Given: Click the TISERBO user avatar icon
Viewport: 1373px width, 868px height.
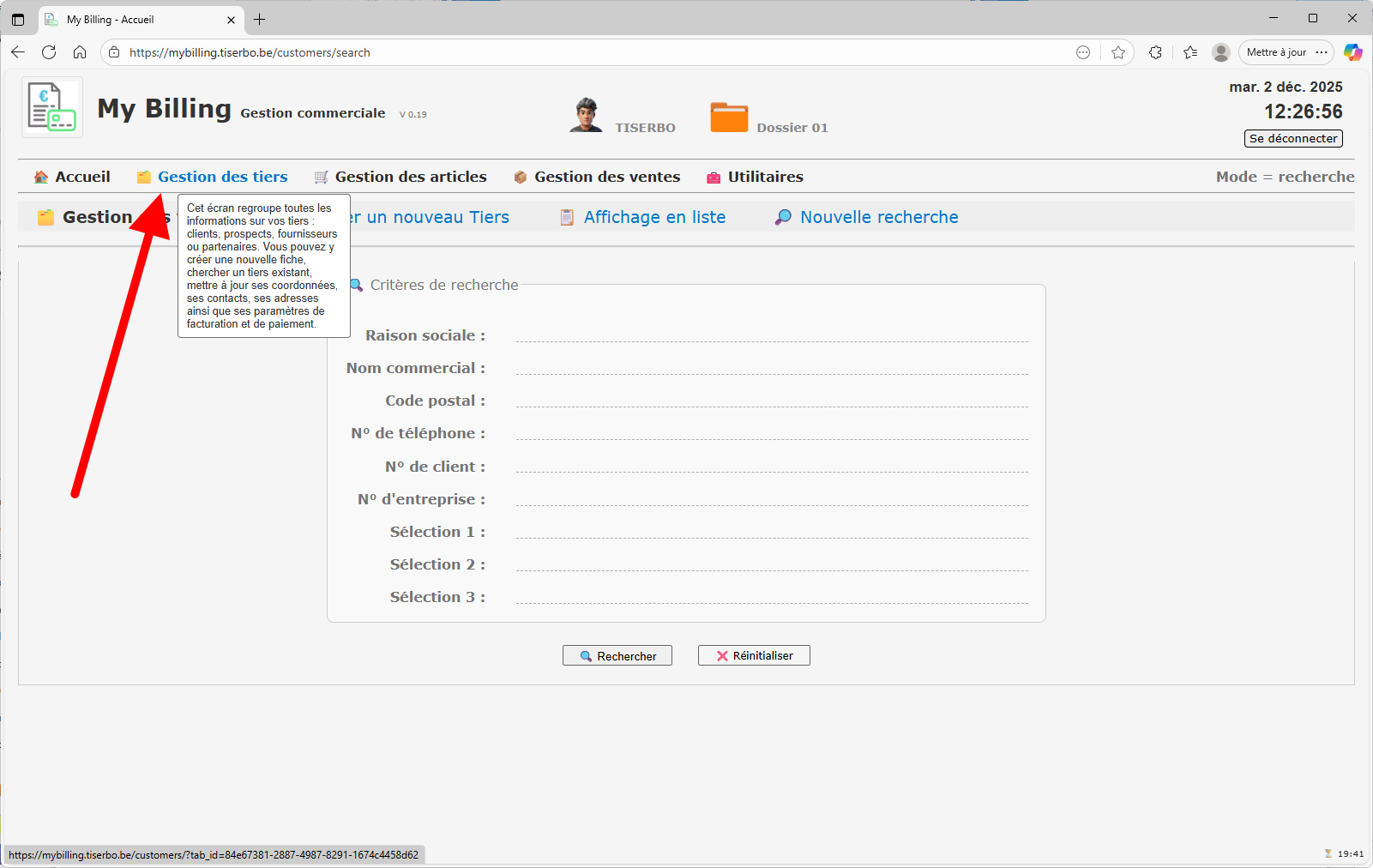Looking at the screenshot, I should point(586,115).
